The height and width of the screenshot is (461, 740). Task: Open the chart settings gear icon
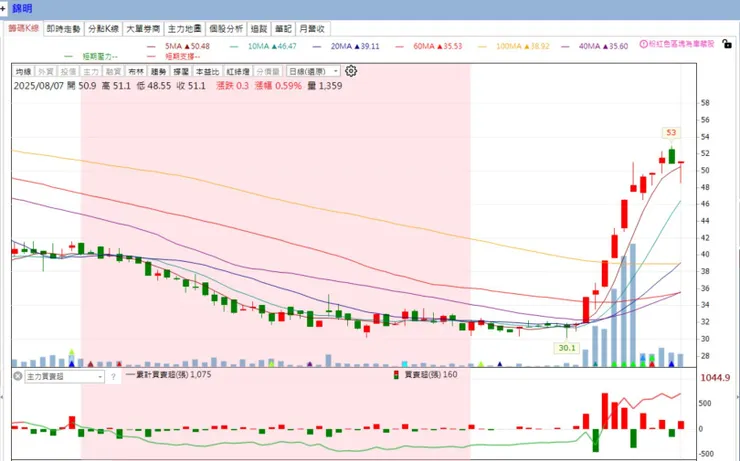click(351, 71)
